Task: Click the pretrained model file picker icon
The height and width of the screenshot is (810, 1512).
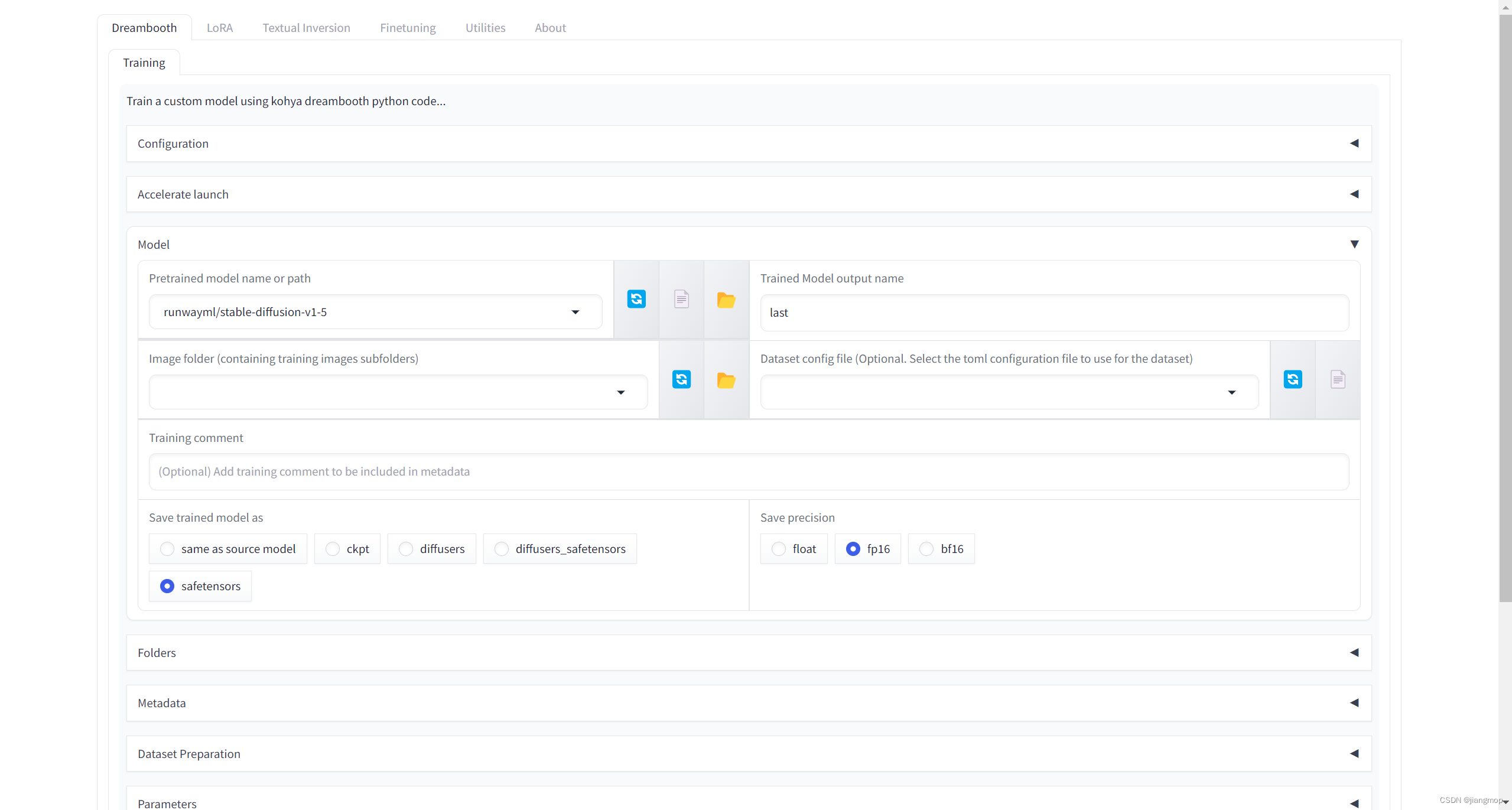Action: tap(681, 299)
